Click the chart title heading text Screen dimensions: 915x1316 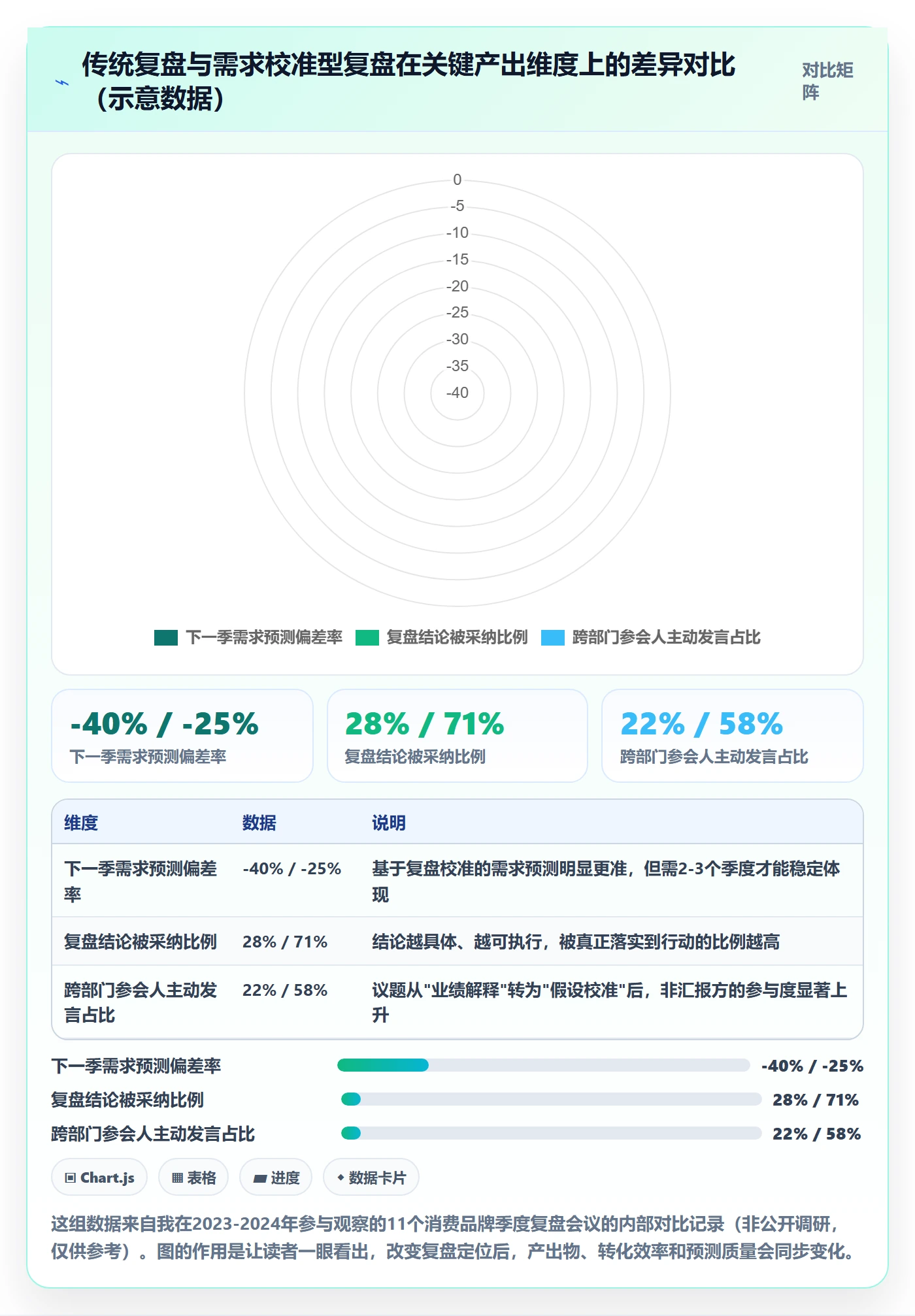(408, 82)
